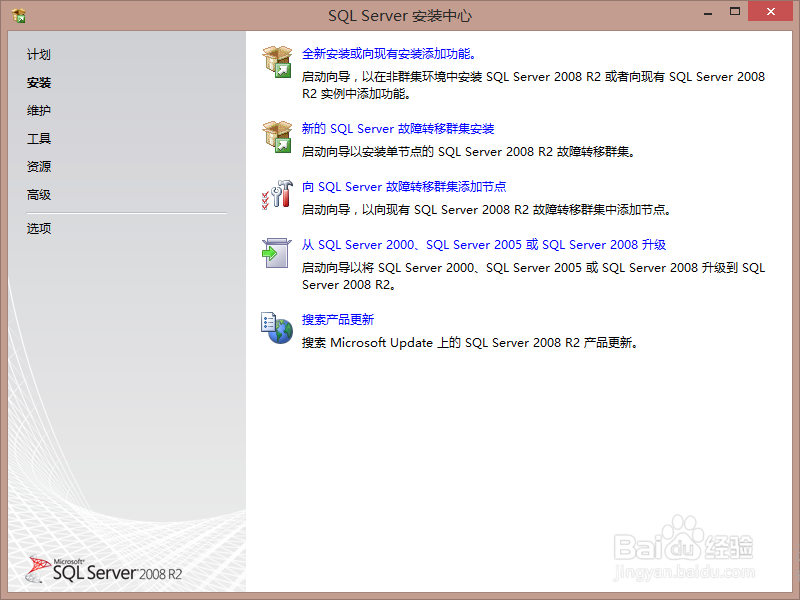The width and height of the screenshot is (800, 600).
Task: Minimize the SQL Server 安装中心 window
Action: click(x=708, y=12)
